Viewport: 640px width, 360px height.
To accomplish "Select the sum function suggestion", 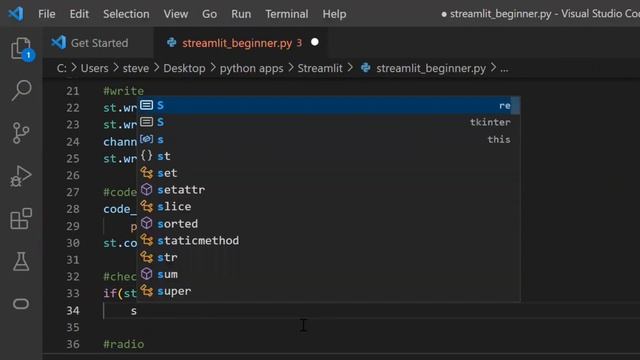I will click(328, 274).
